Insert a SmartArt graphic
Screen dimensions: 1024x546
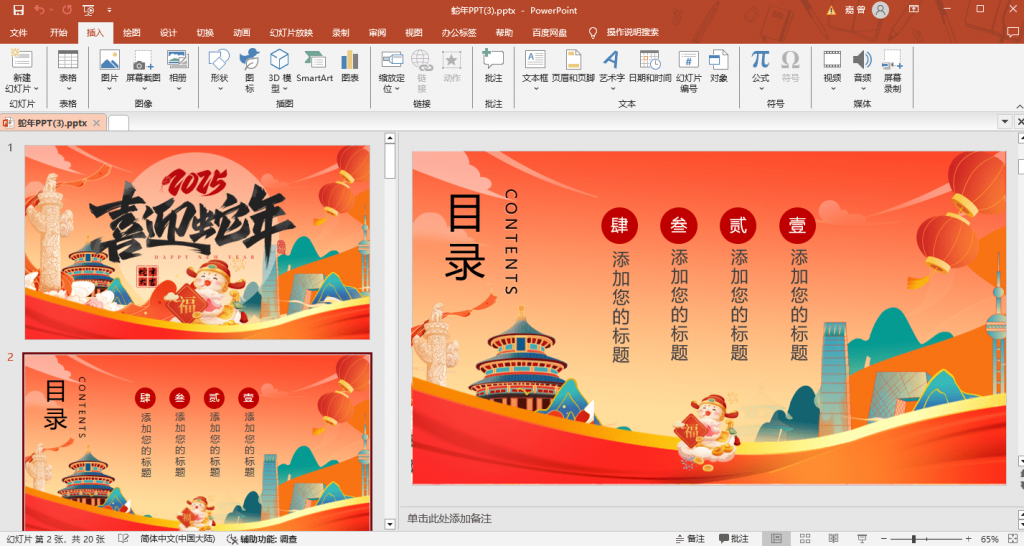314,66
